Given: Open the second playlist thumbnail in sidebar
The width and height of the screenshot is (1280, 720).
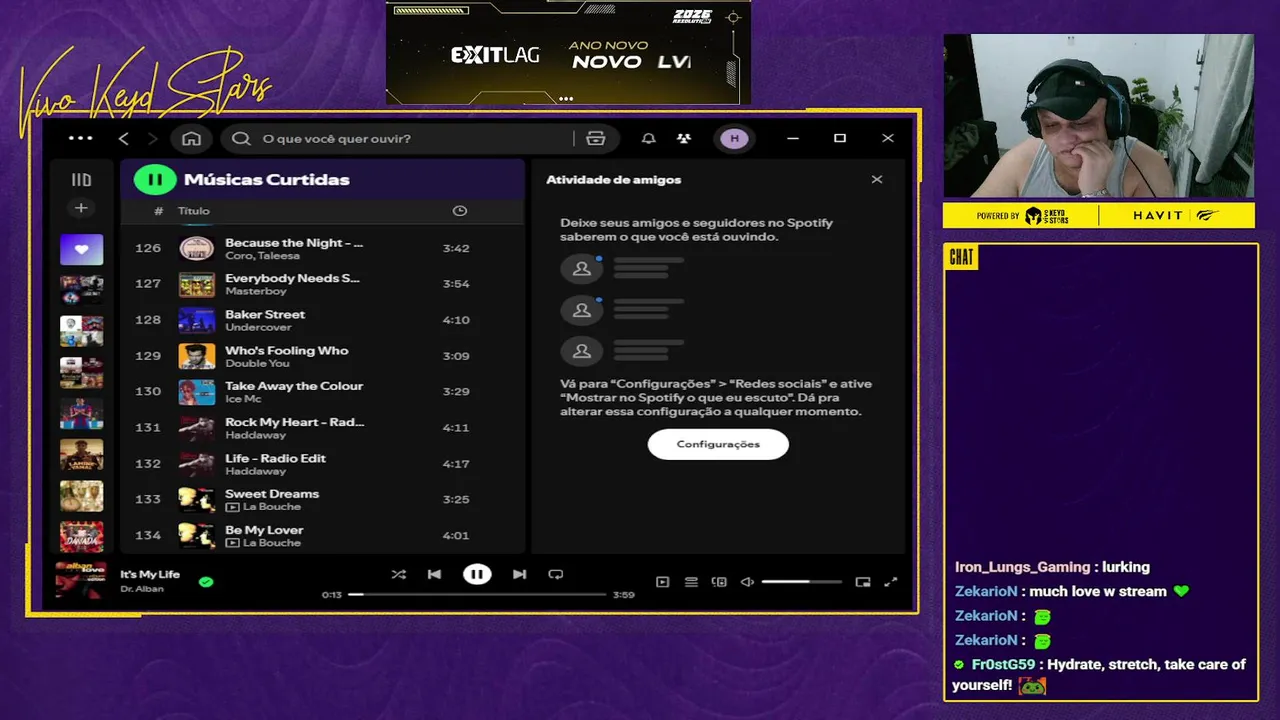Looking at the screenshot, I should [x=81, y=290].
